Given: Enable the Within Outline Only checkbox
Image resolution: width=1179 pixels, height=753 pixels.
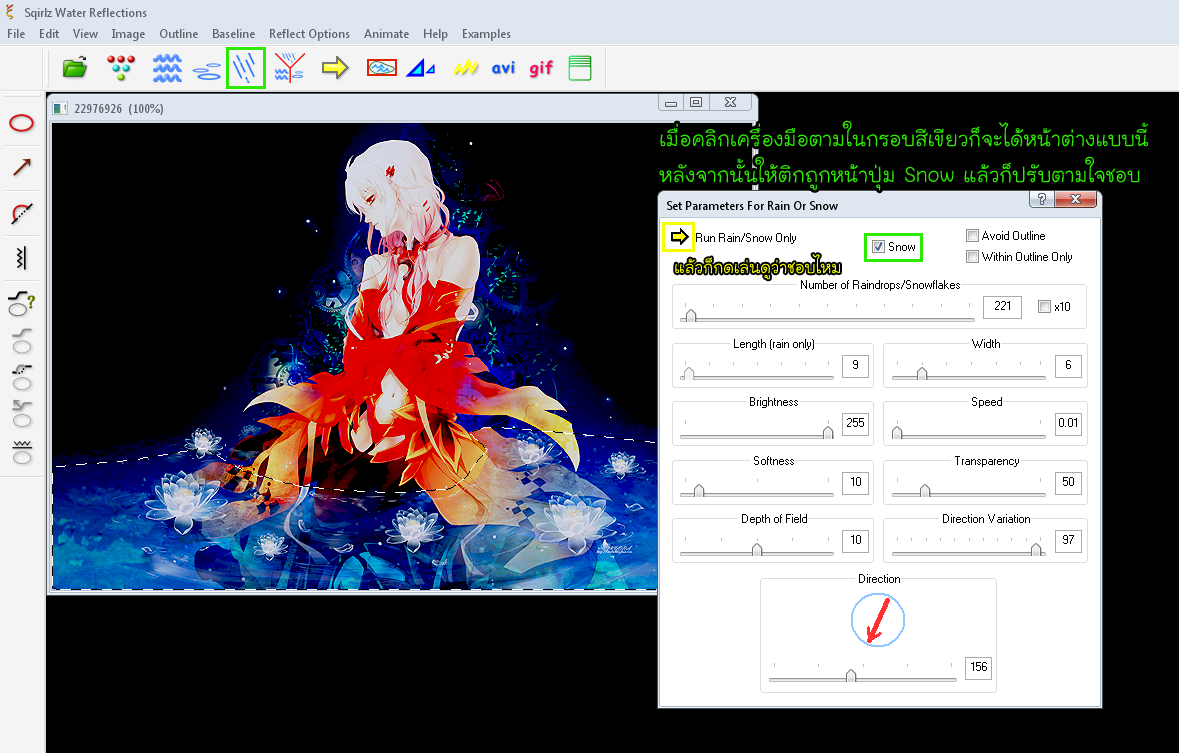Looking at the screenshot, I should 972,257.
